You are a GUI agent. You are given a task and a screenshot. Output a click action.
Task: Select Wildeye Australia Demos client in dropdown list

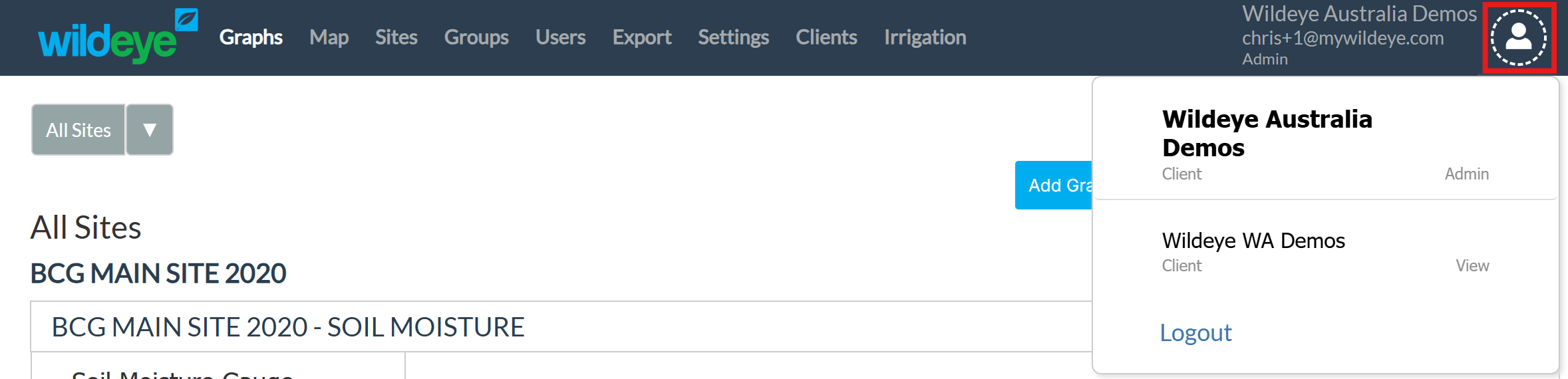[1267, 133]
